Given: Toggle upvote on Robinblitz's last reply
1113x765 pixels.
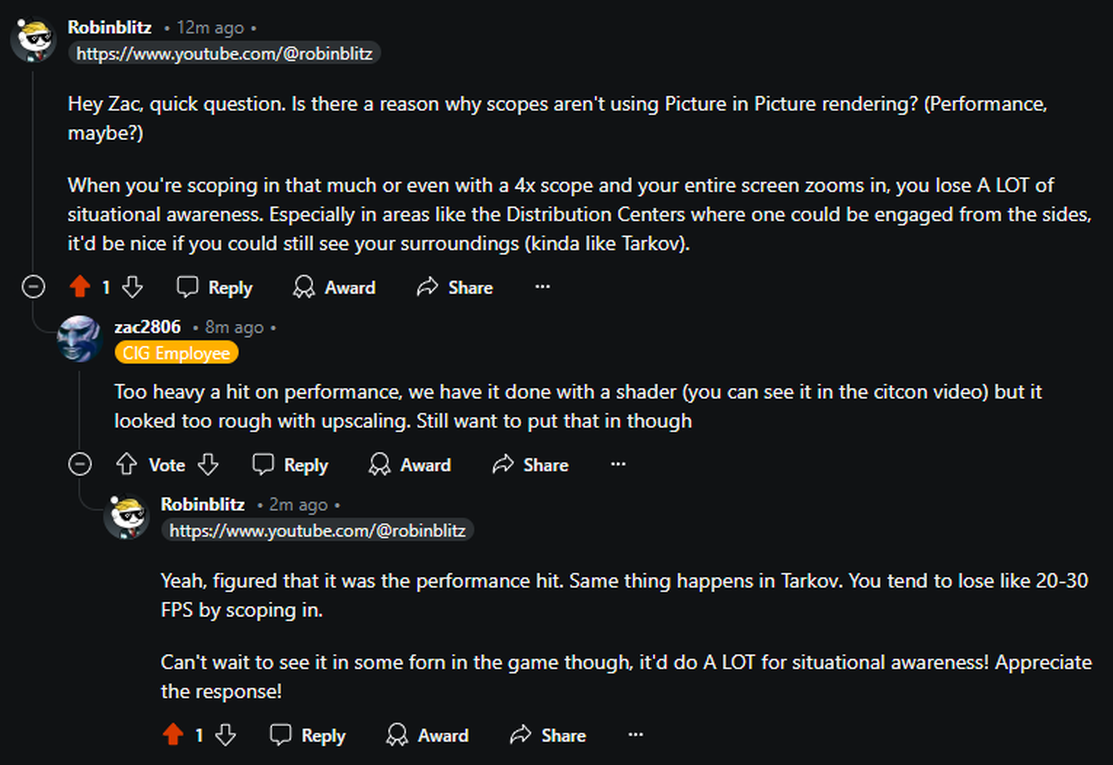Looking at the screenshot, I should coord(173,735).
